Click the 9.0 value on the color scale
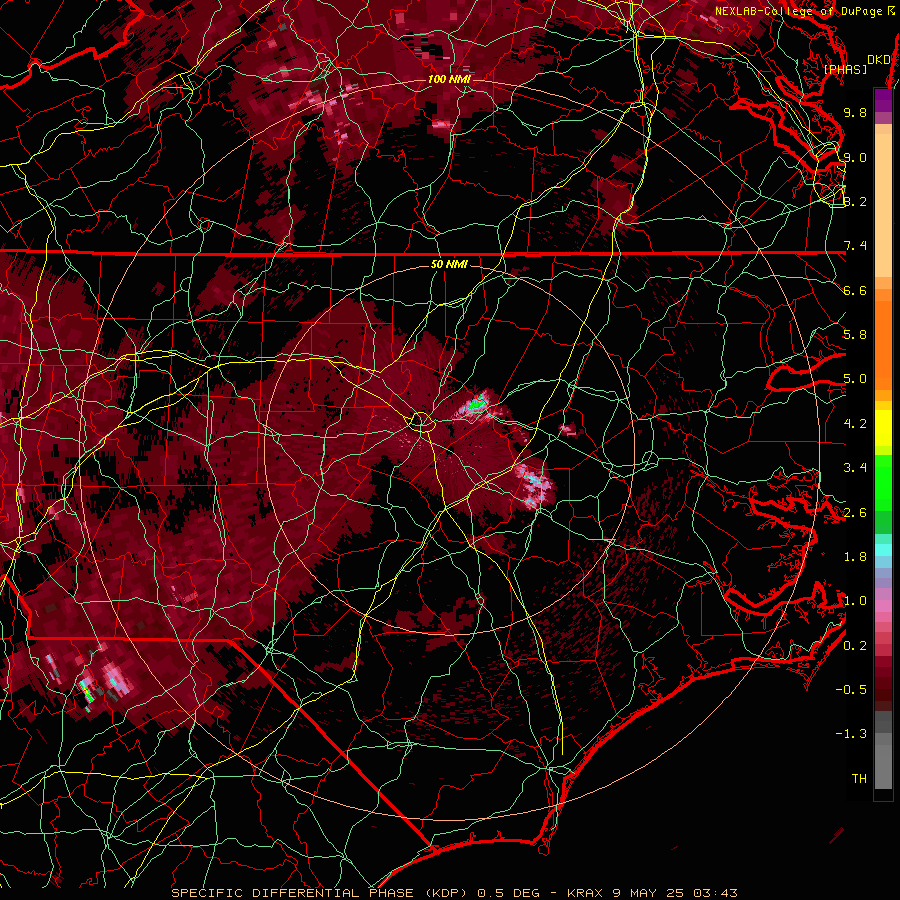Viewport: 900px width, 900px height. click(x=855, y=157)
